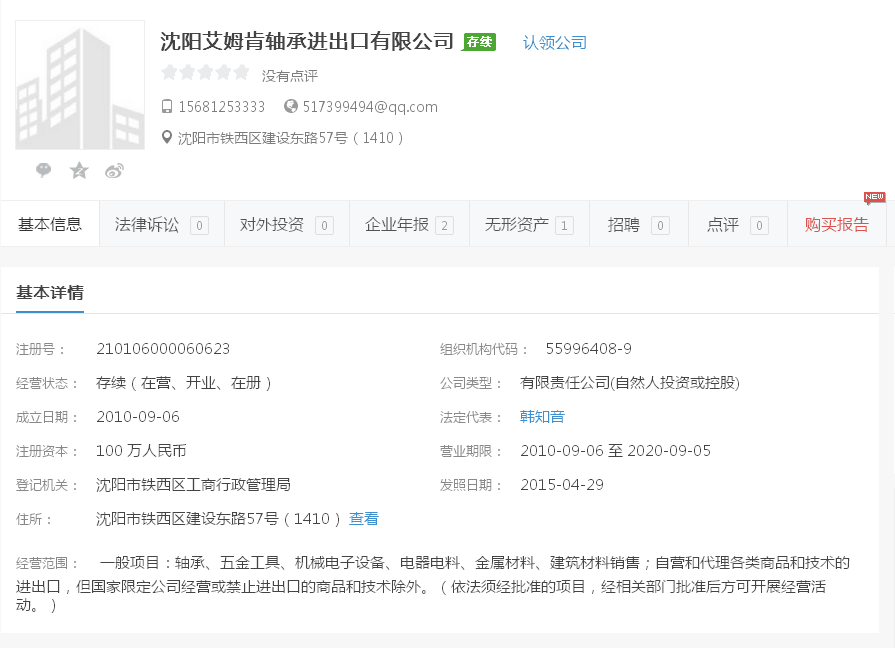Click 查看 link next to address
The height and width of the screenshot is (648, 895).
[364, 519]
